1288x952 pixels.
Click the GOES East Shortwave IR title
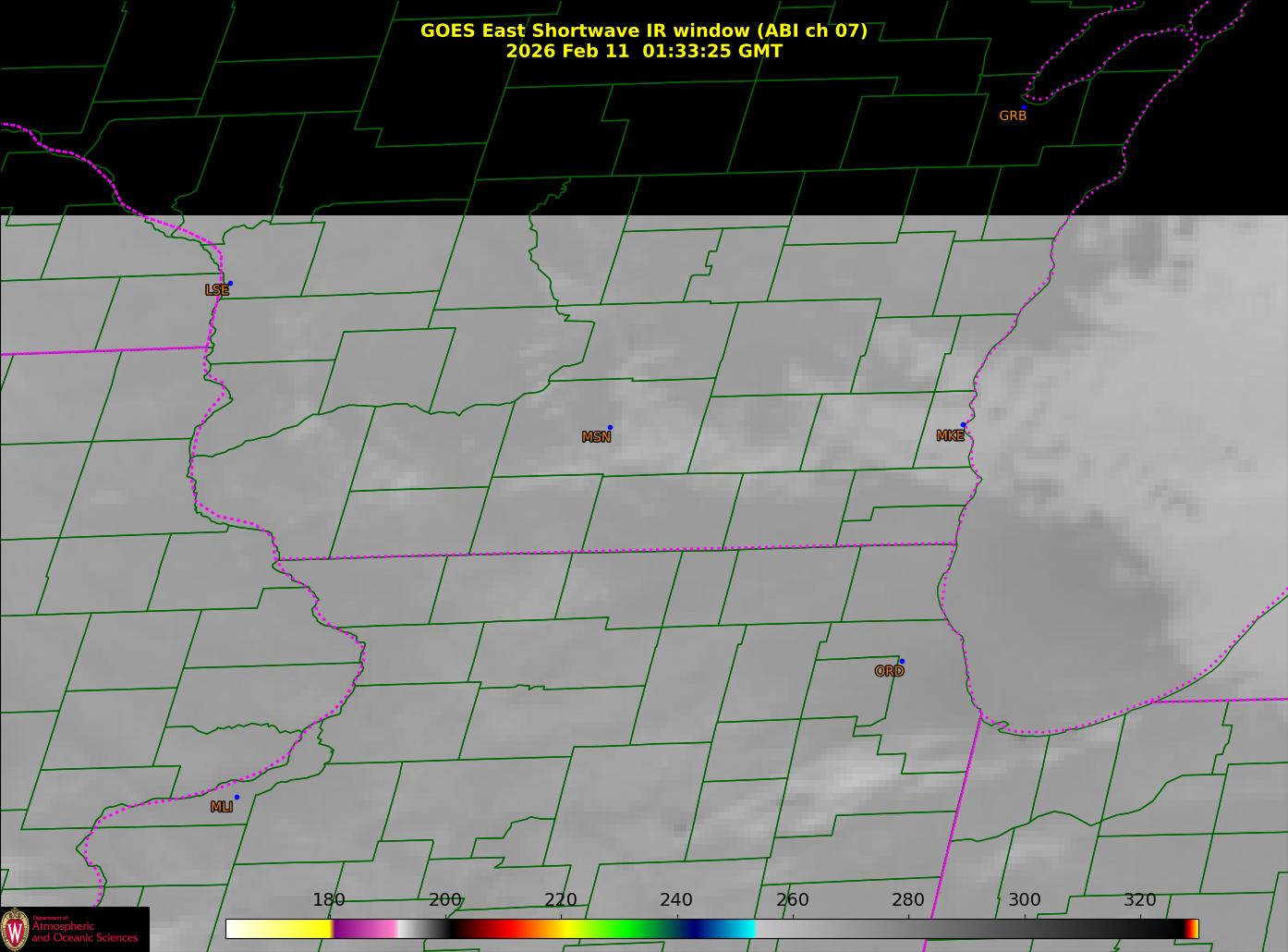point(644,31)
